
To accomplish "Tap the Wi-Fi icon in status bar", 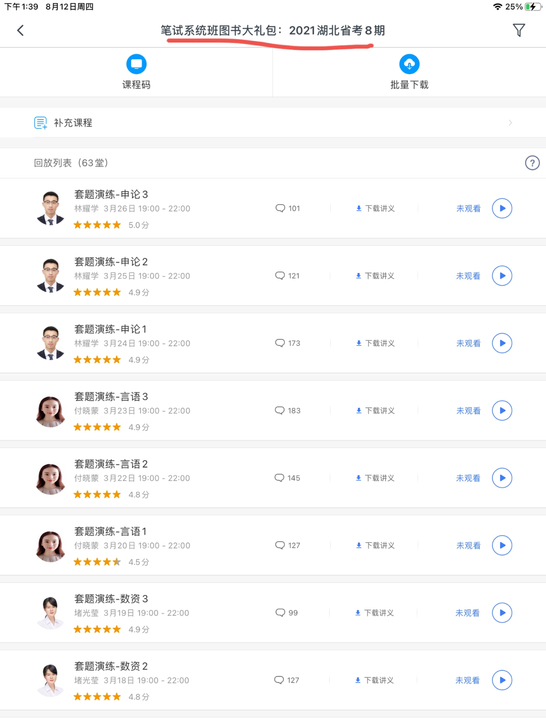I will click(x=498, y=6).
